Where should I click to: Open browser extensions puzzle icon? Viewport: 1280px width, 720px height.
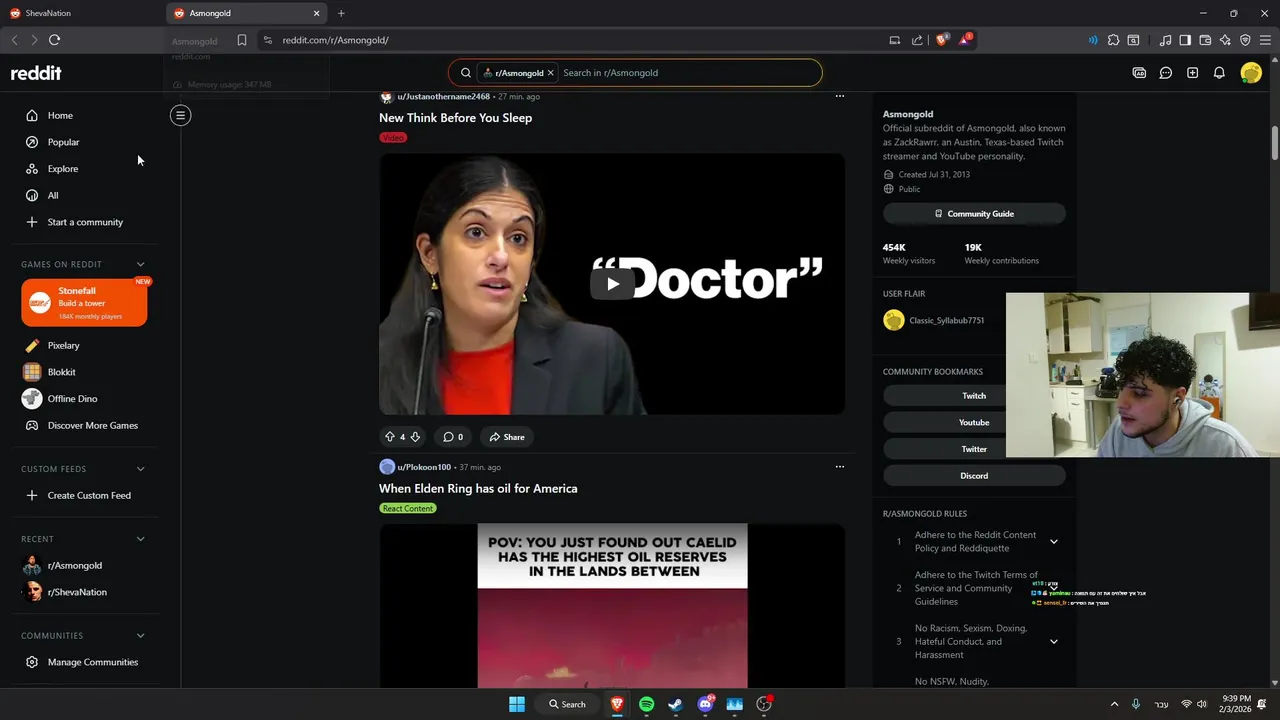pos(1113,40)
